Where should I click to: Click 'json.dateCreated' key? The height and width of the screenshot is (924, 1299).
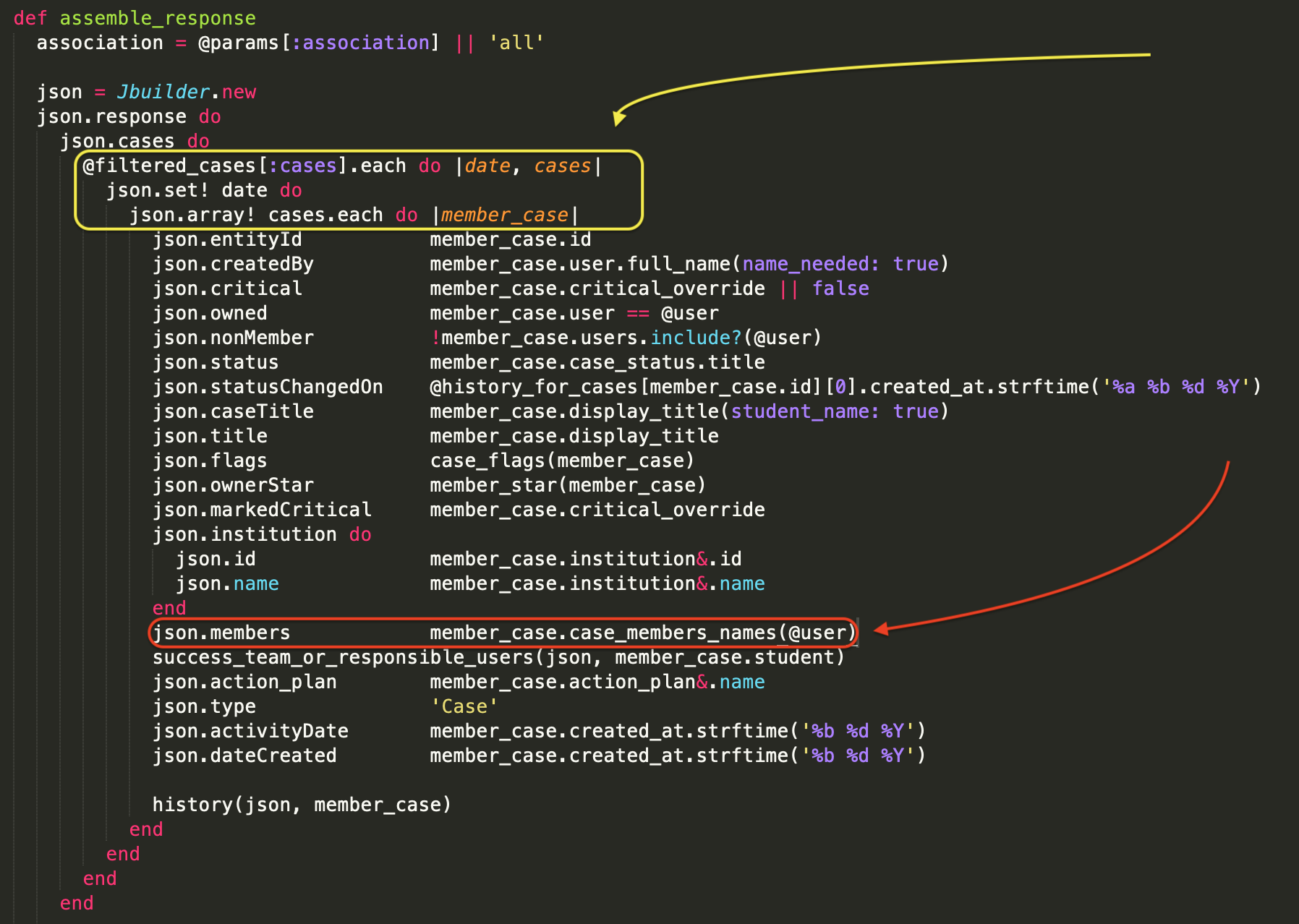pos(244,756)
